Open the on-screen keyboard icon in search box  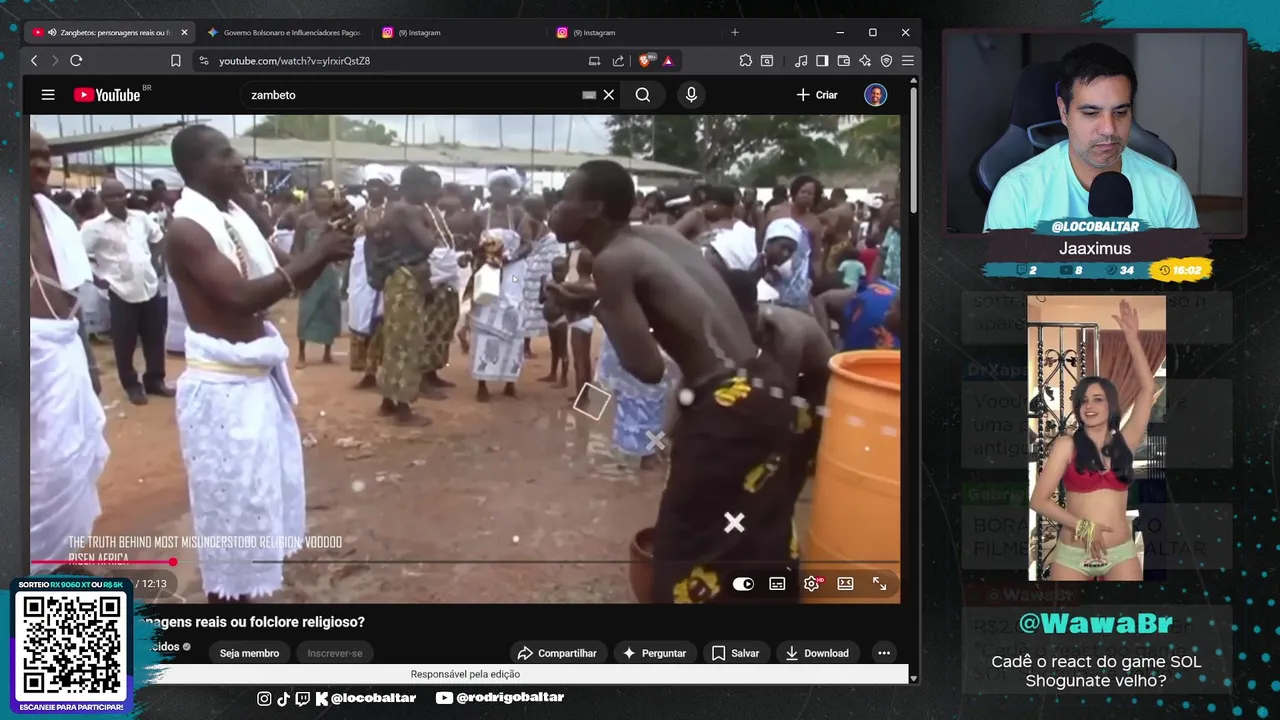(x=589, y=95)
